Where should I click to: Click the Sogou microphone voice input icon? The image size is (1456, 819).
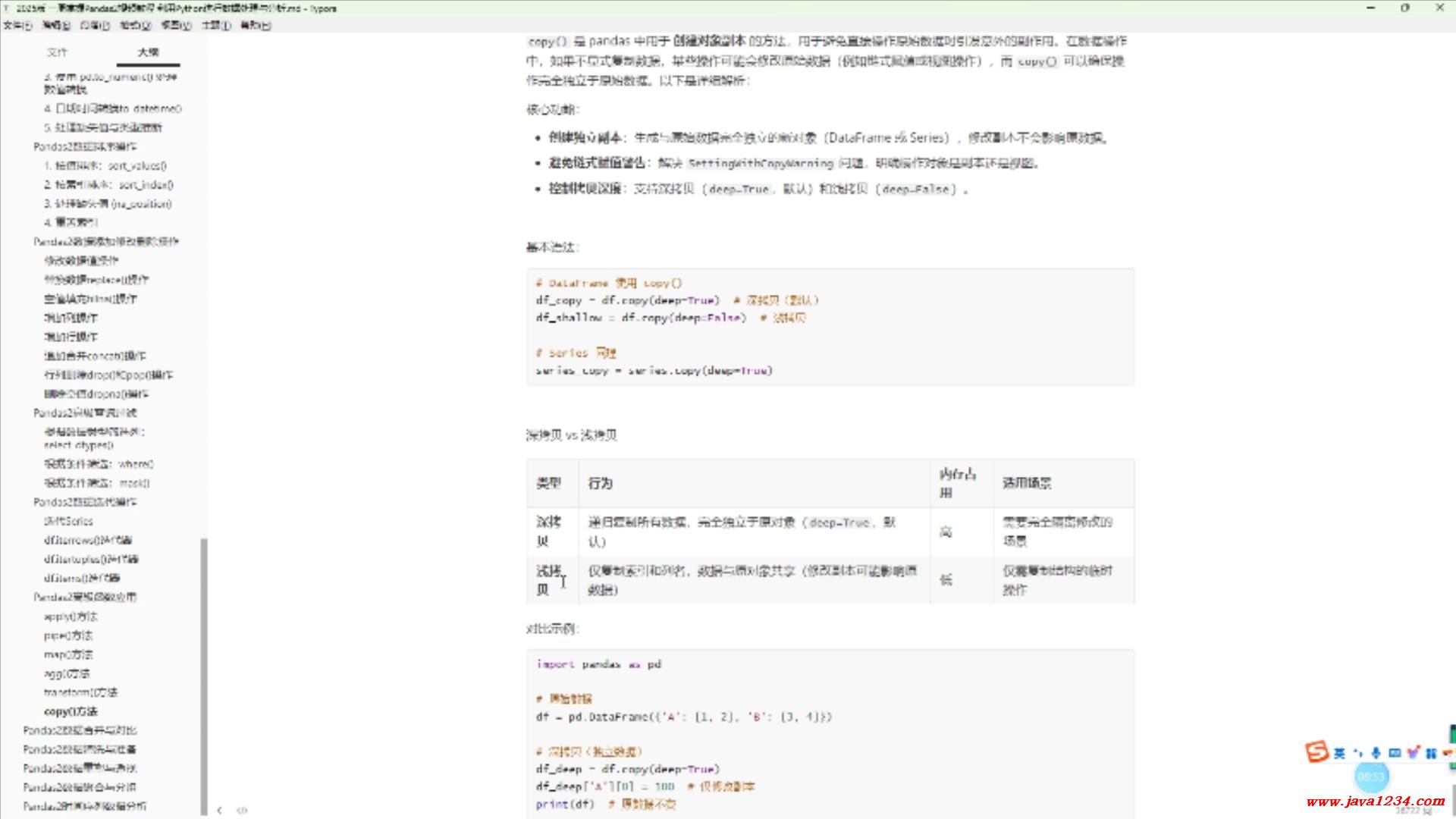(x=1376, y=753)
